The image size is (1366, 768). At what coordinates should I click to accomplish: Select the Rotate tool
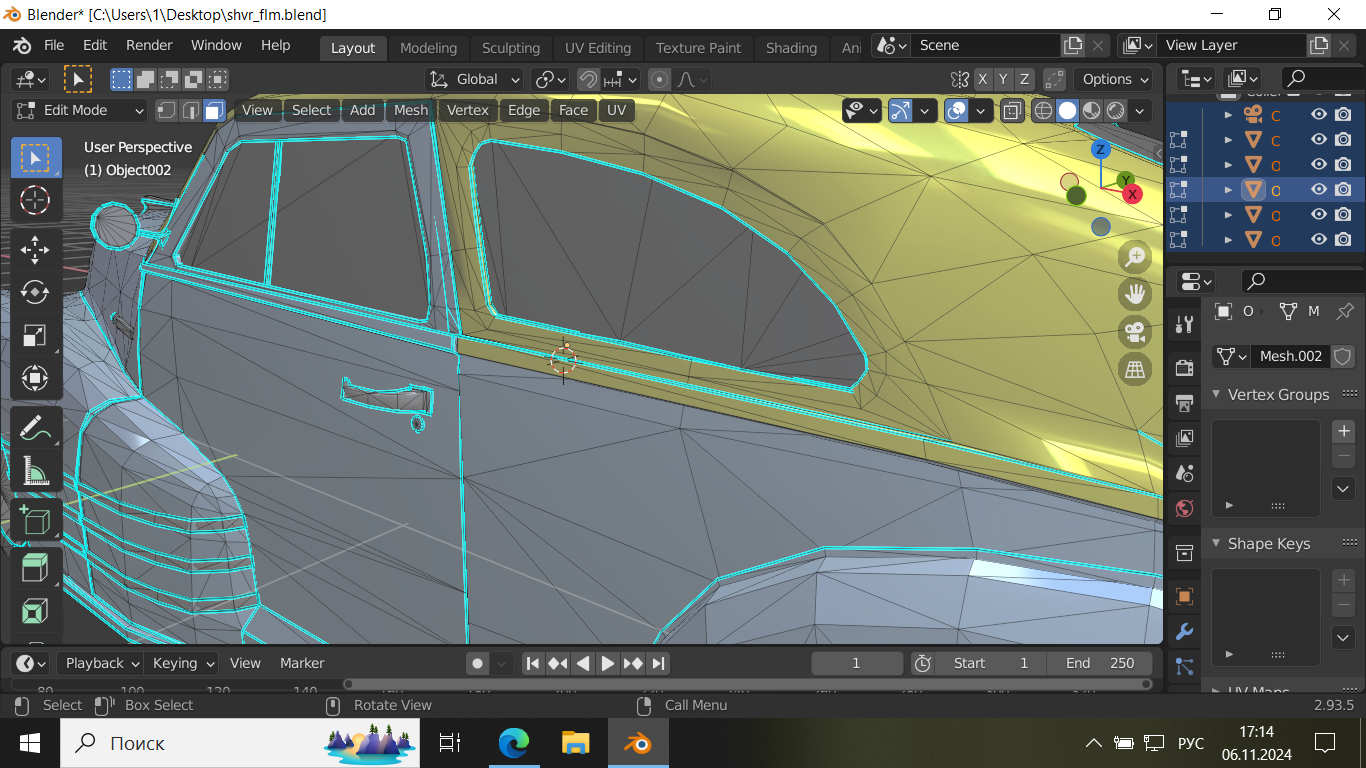pos(35,292)
